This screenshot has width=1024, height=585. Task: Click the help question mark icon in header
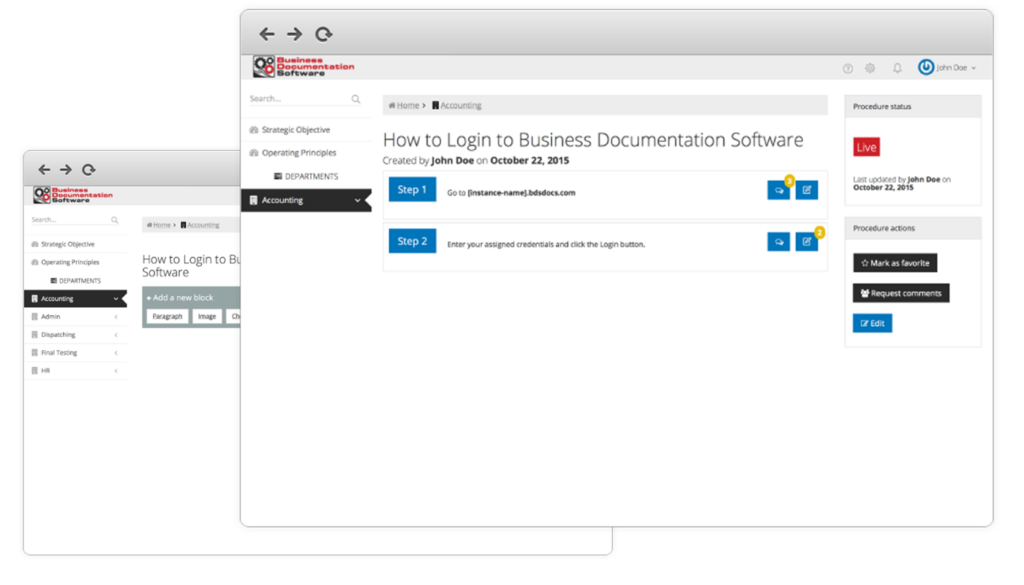848,68
